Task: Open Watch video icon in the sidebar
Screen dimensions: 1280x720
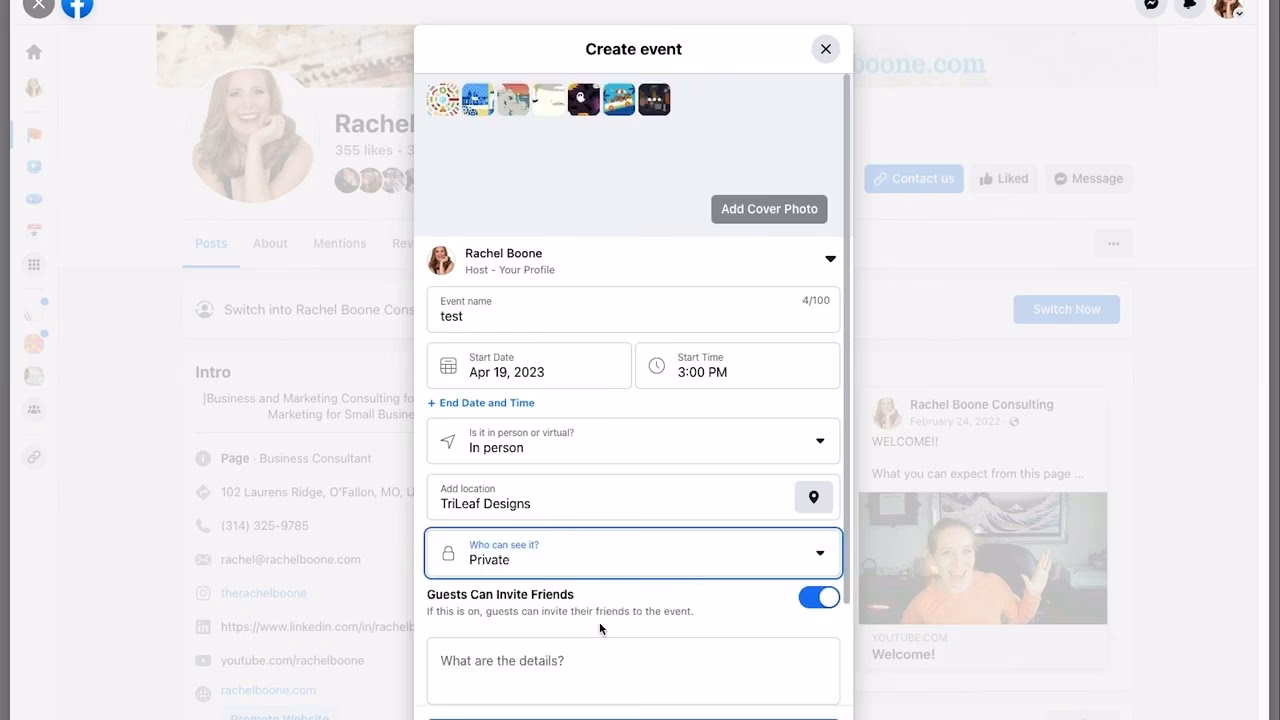Action: click(x=34, y=167)
